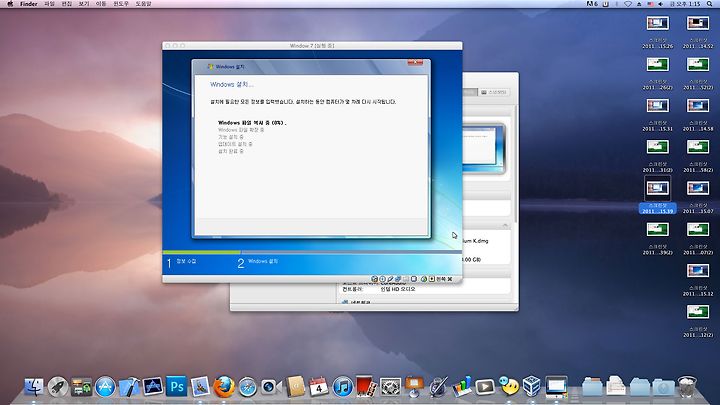The height and width of the screenshot is (405, 720).
Task: Click the VirtualBox Manager vertical scrollbar
Action: pos(516,163)
